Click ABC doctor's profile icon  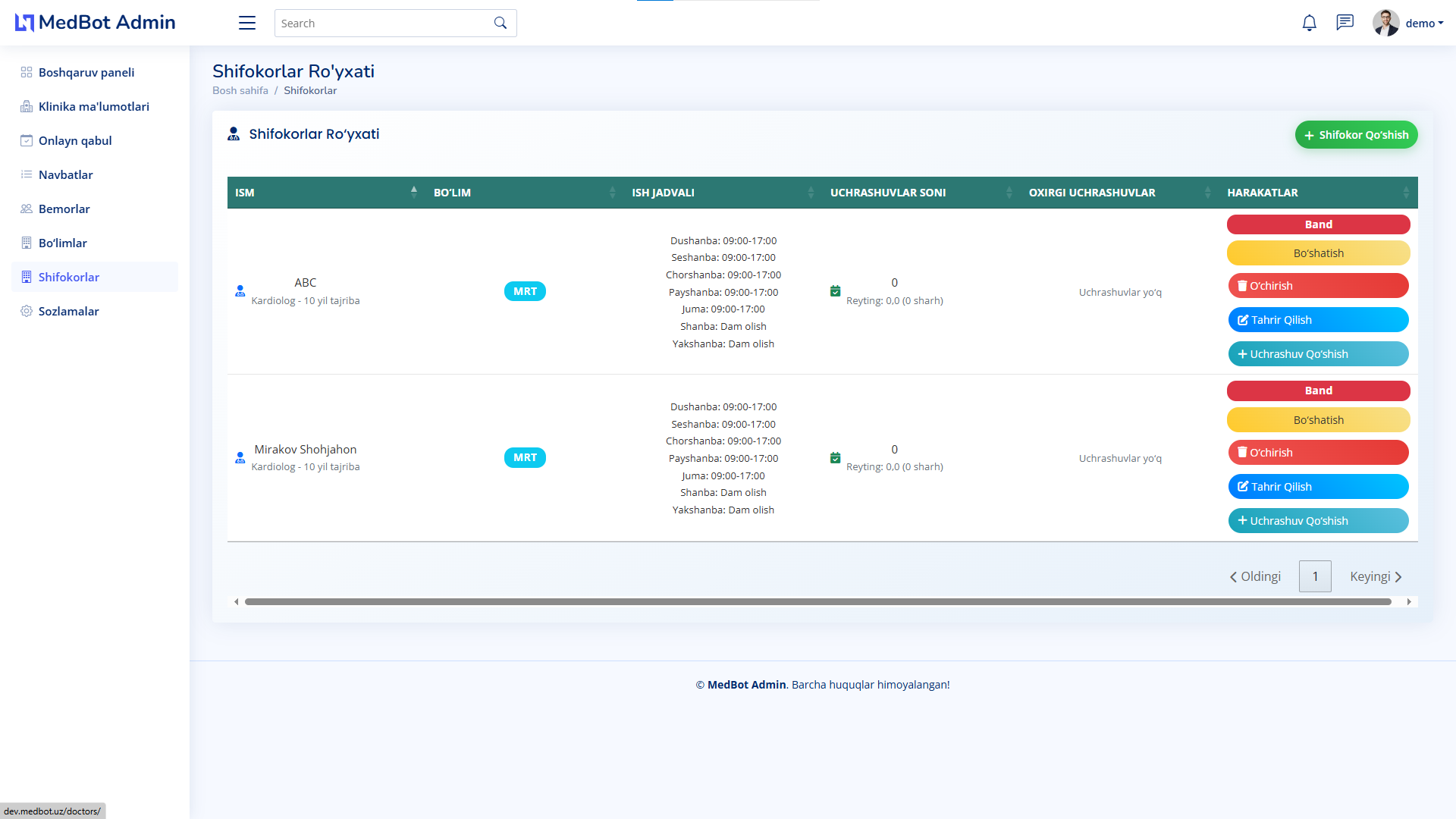click(x=240, y=291)
